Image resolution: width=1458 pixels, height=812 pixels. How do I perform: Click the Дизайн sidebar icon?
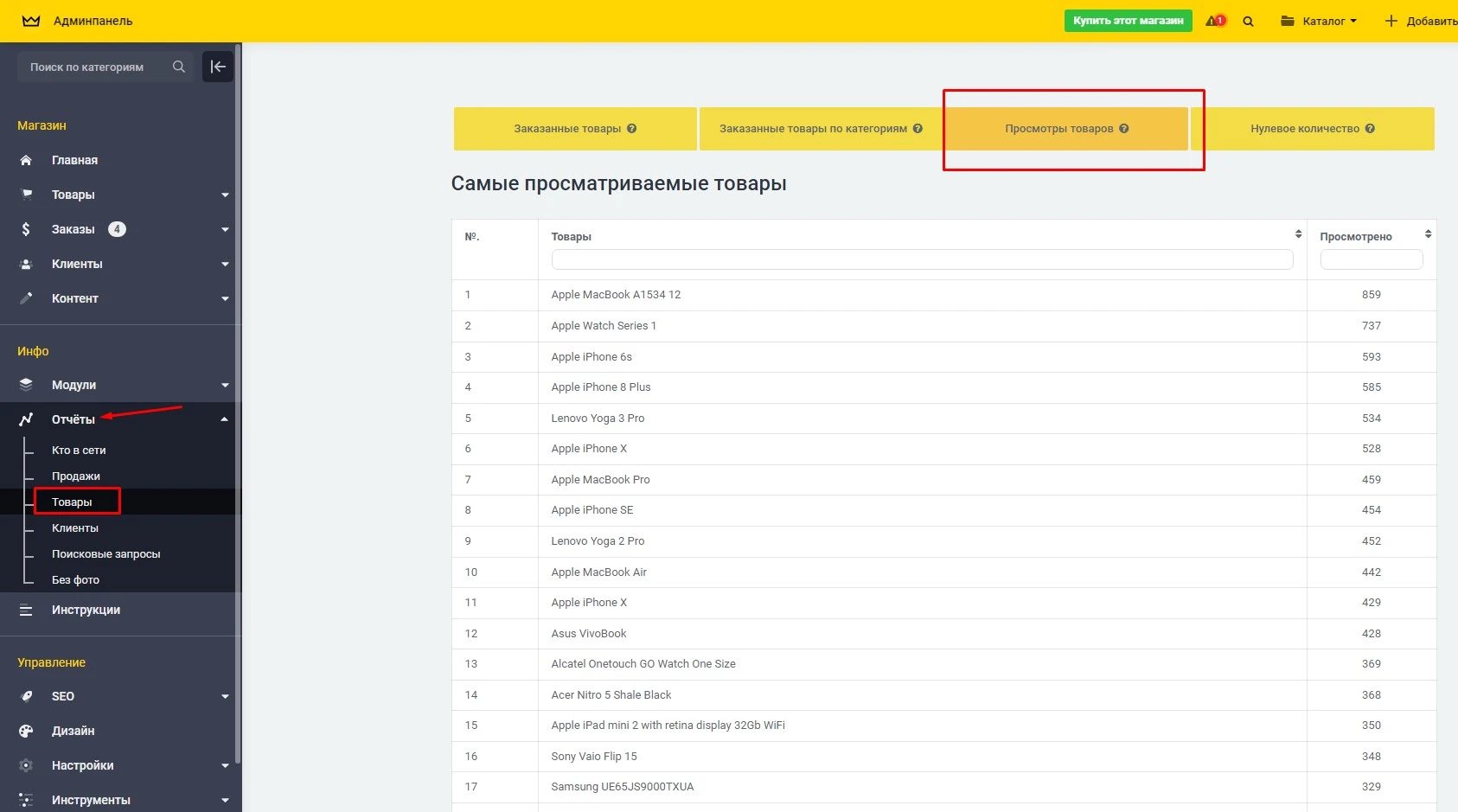coord(26,731)
